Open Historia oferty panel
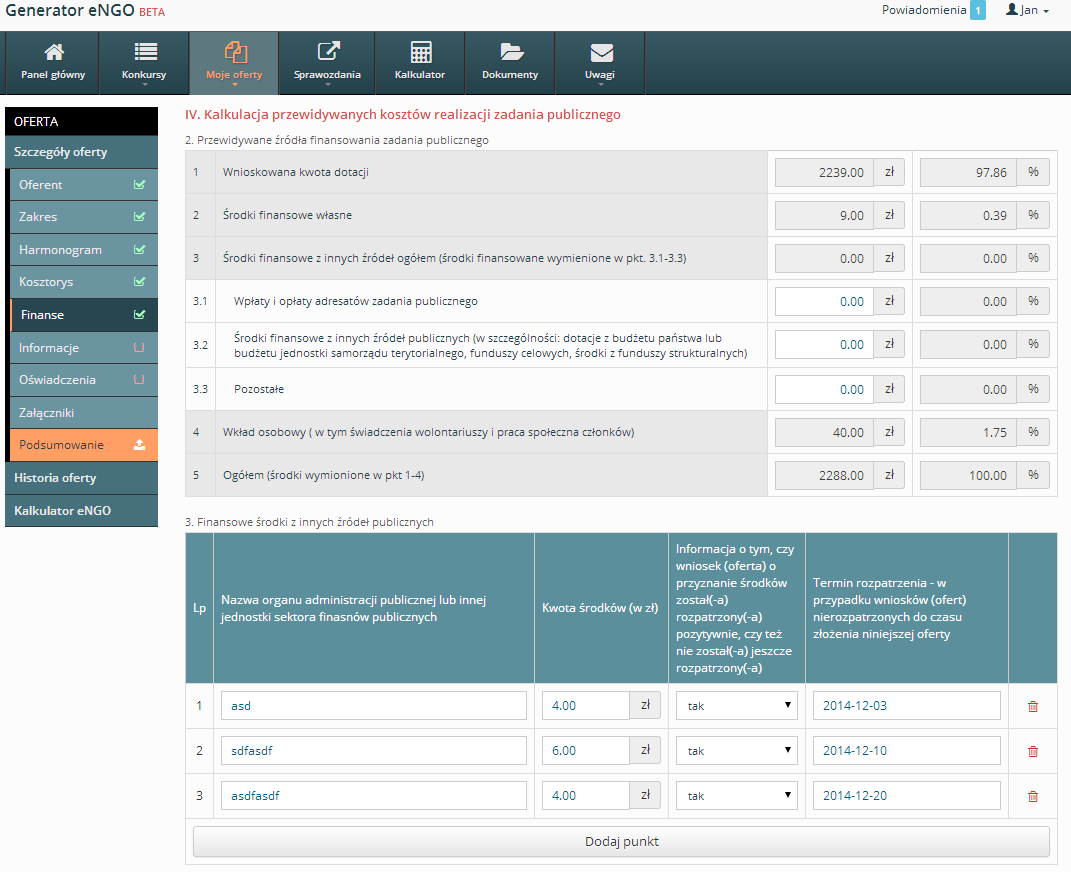 pos(81,478)
